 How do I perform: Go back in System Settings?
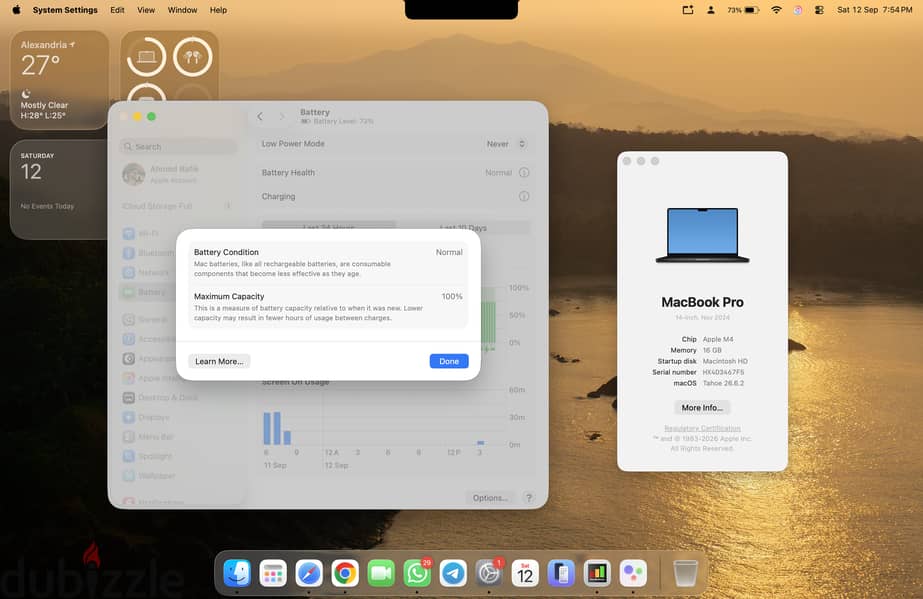pyautogui.click(x=260, y=117)
